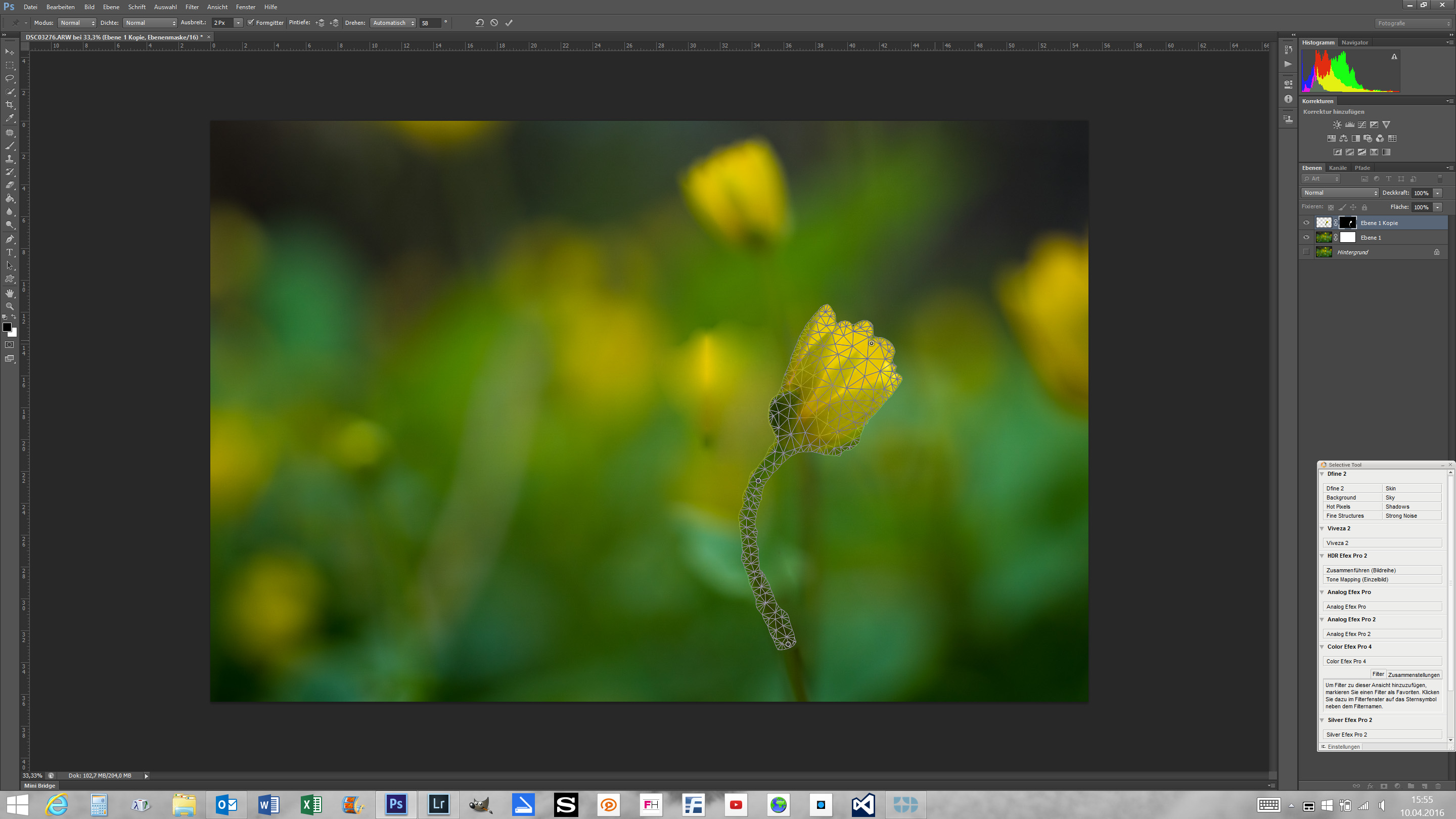
Task: Select the Crop tool
Action: [10, 105]
